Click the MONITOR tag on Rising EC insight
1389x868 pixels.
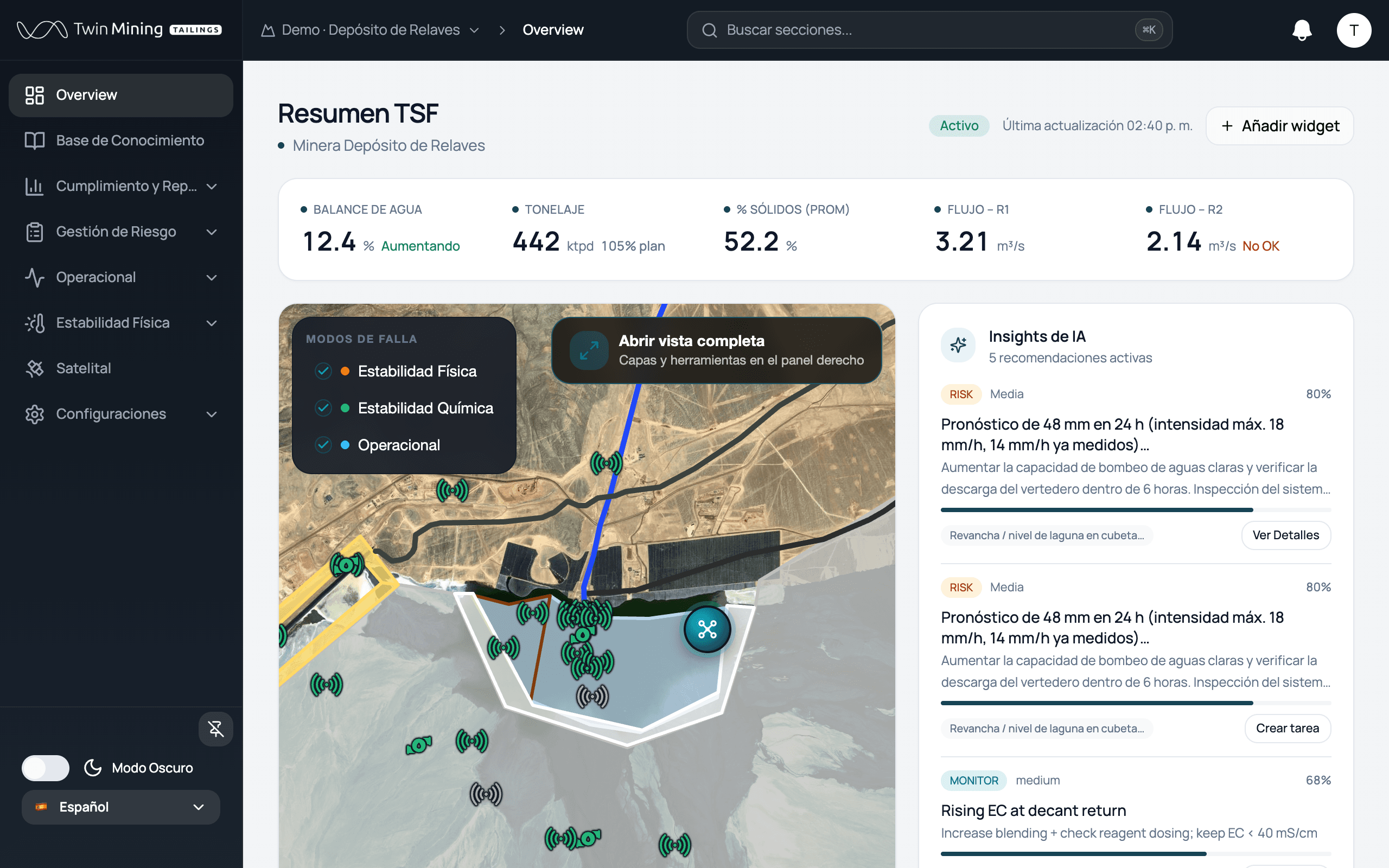973,781
